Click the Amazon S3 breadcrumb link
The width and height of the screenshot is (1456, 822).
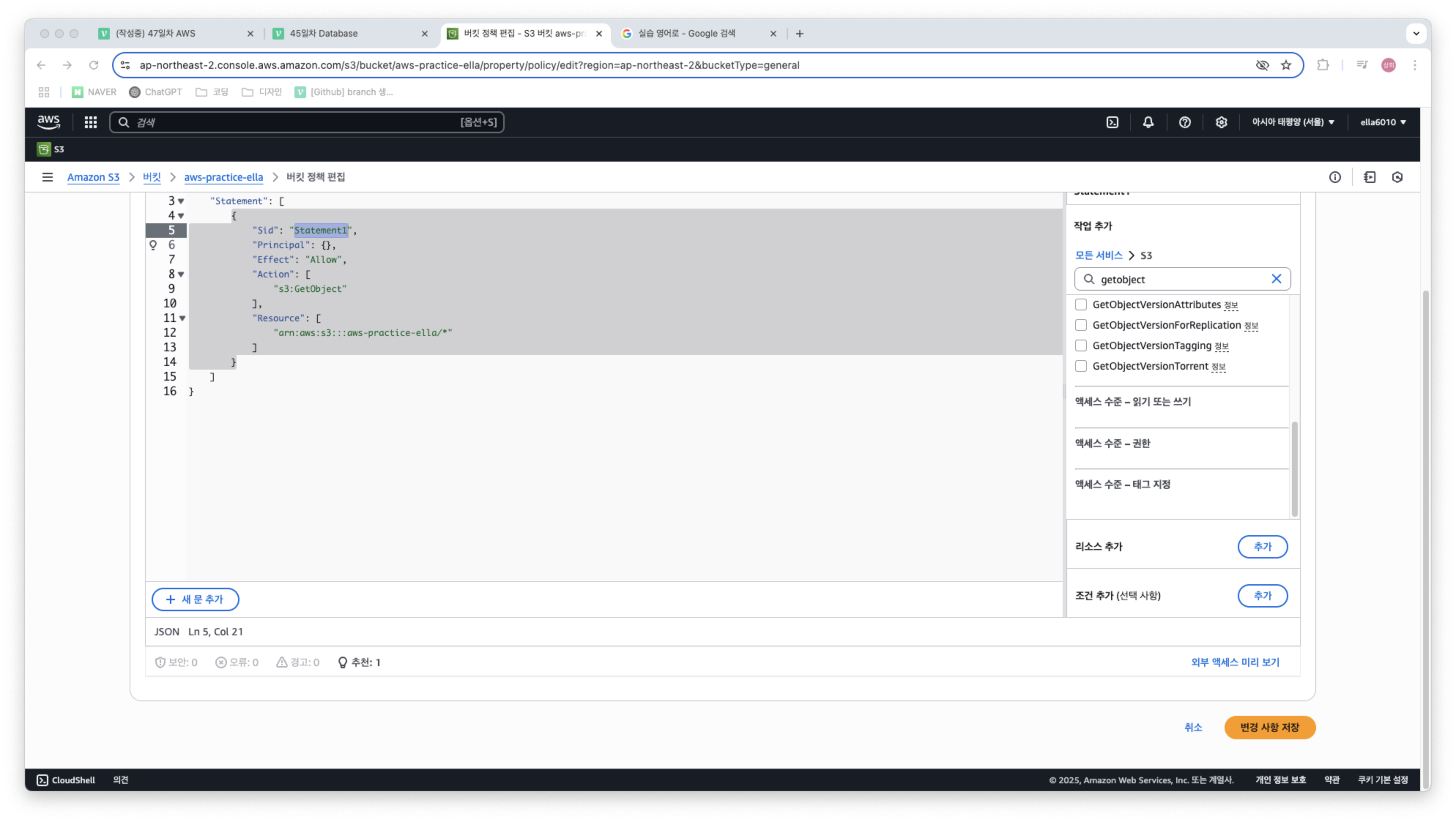pos(93,177)
